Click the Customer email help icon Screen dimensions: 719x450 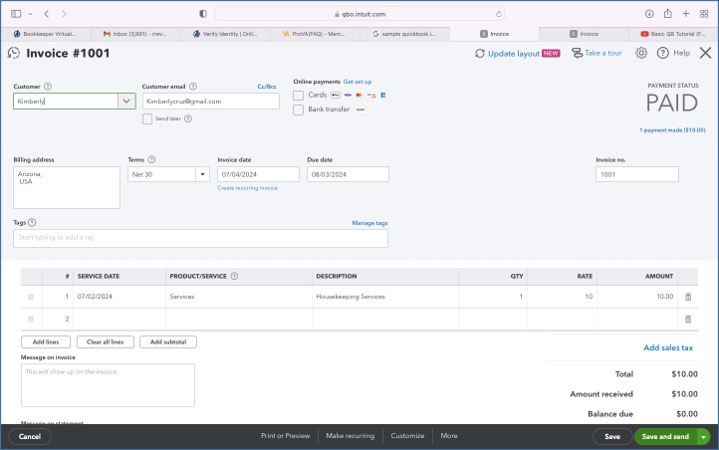[193, 86]
